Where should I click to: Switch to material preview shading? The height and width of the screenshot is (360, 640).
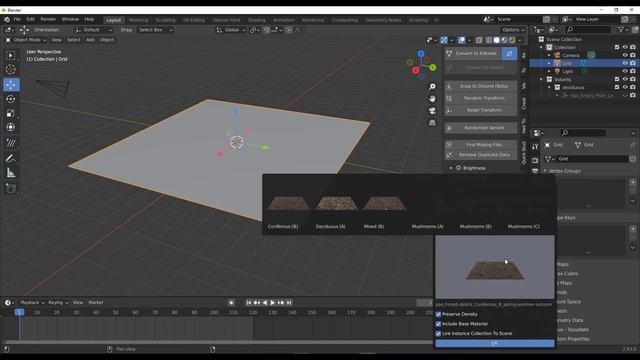pos(504,40)
